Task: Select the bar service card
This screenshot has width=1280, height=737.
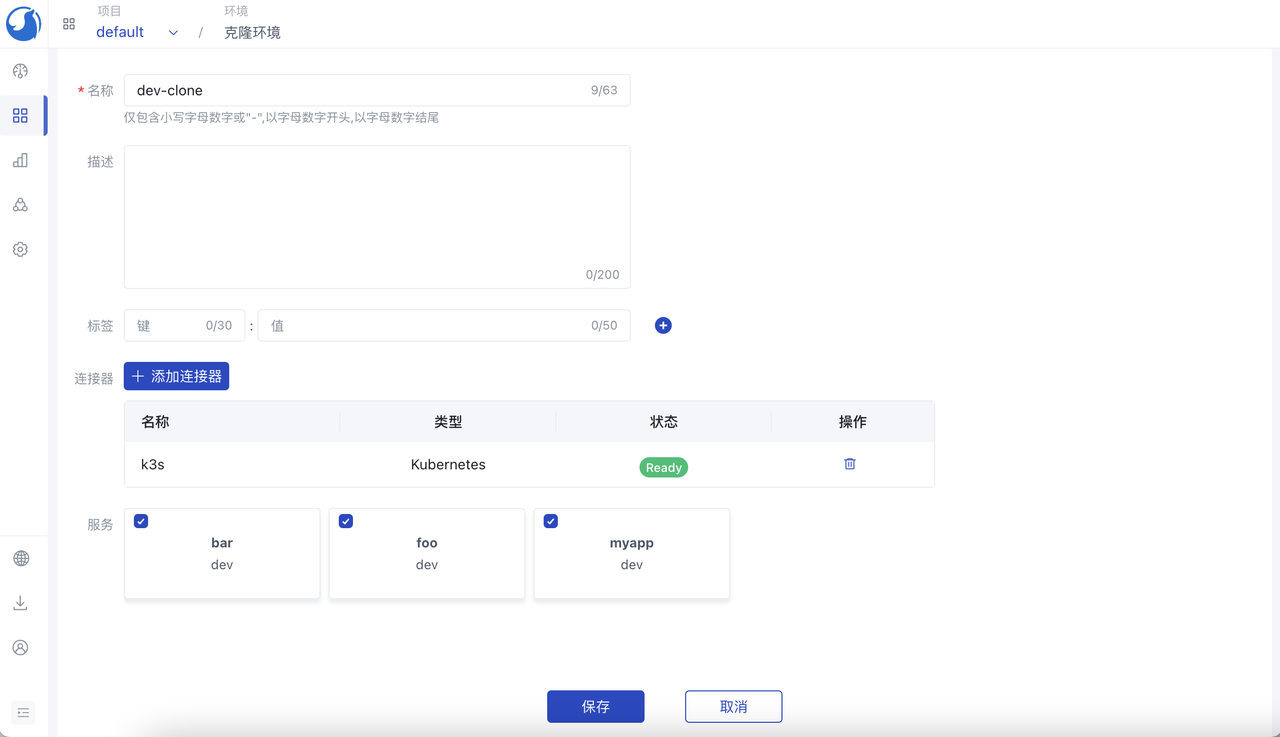Action: 222,554
